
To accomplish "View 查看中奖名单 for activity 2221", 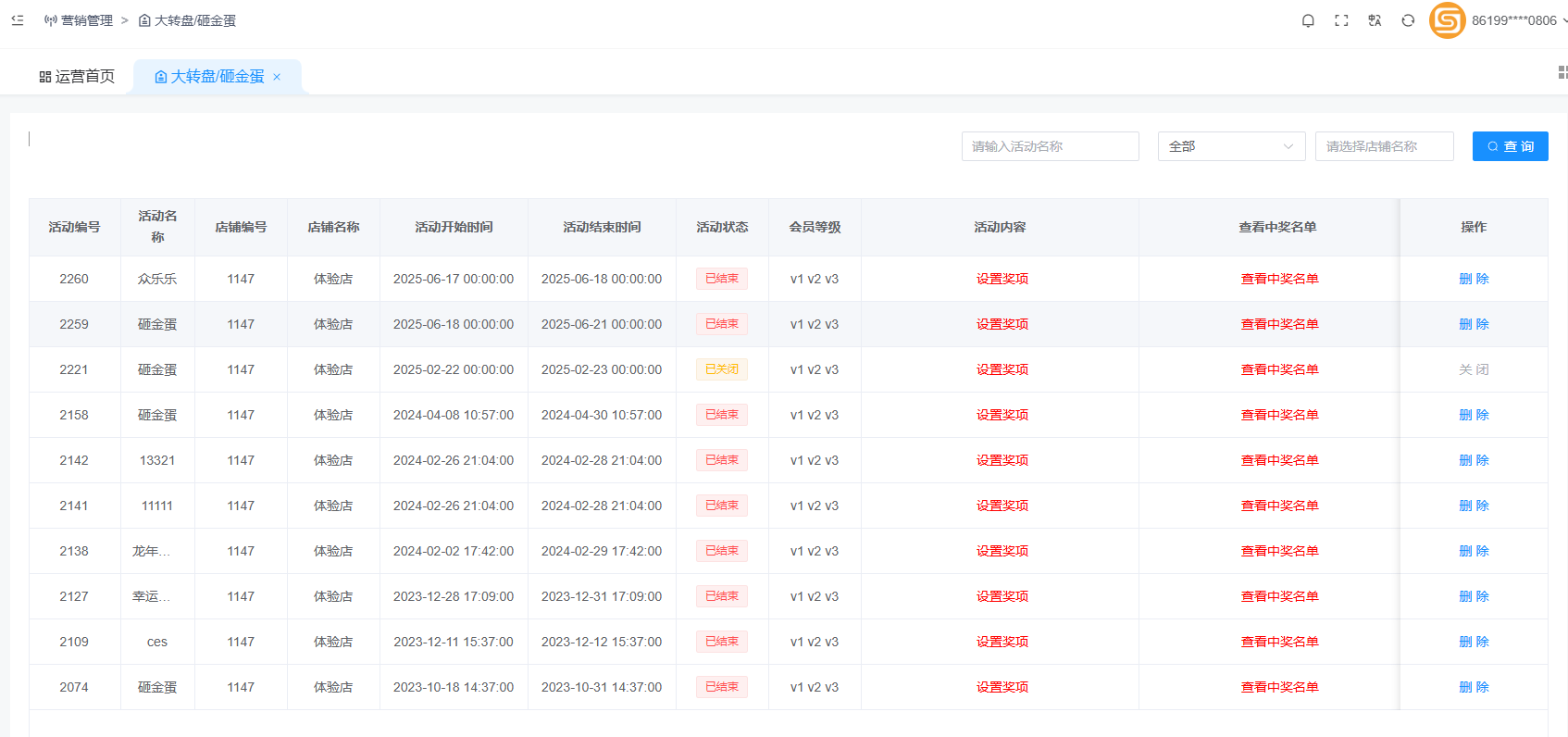I will (x=1279, y=369).
